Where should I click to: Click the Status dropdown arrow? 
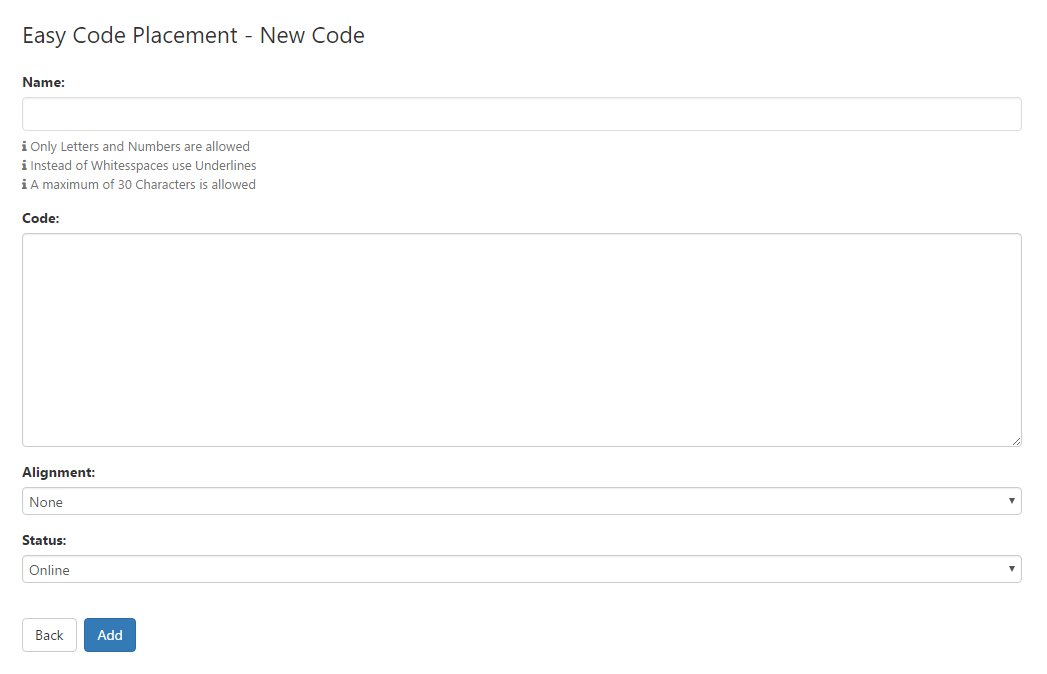point(1012,569)
